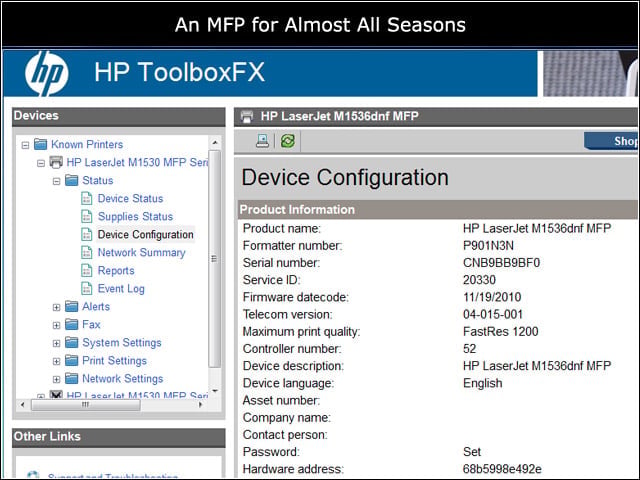Click the Reports page icon
Image resolution: width=640 pixels, height=480 pixels.
click(87, 270)
